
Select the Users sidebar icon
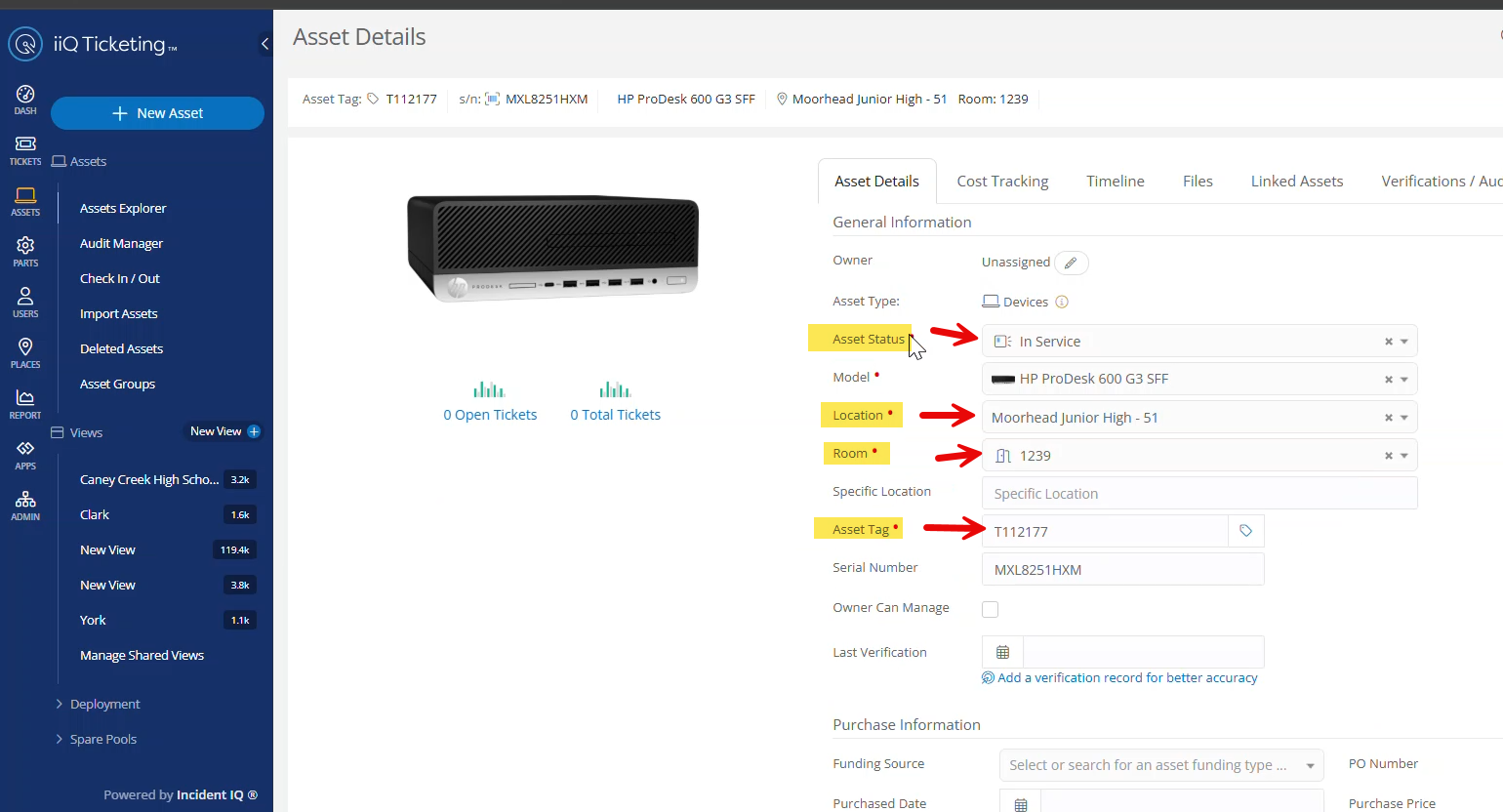click(x=25, y=301)
